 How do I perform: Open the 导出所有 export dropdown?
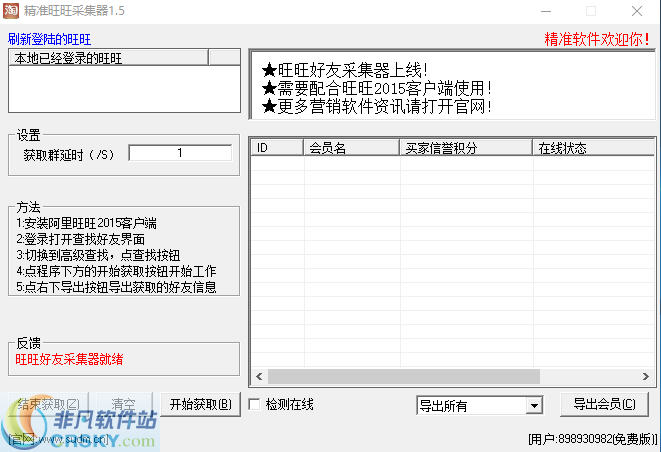point(535,406)
